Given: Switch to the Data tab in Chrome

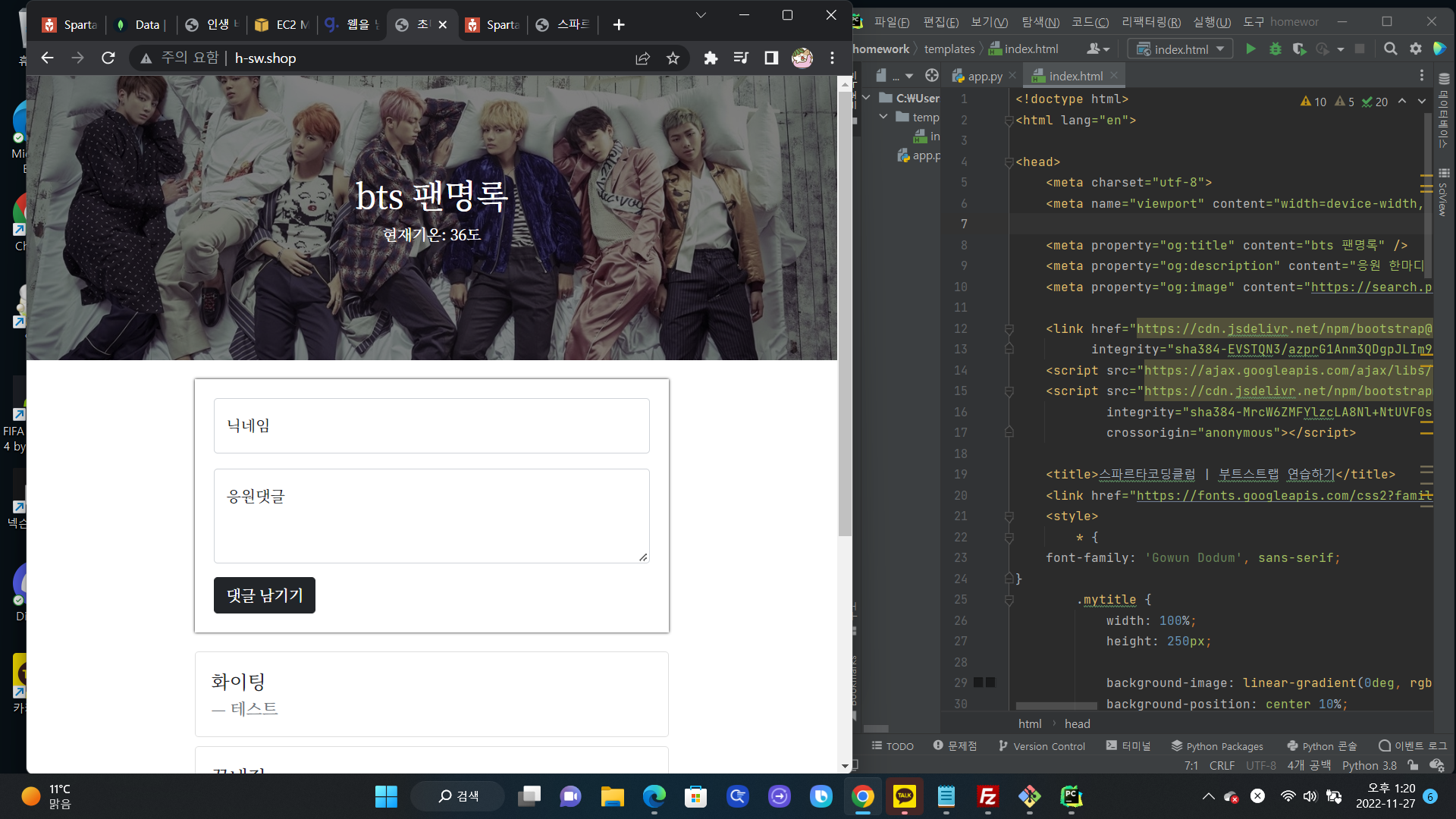Looking at the screenshot, I should tap(141, 25).
